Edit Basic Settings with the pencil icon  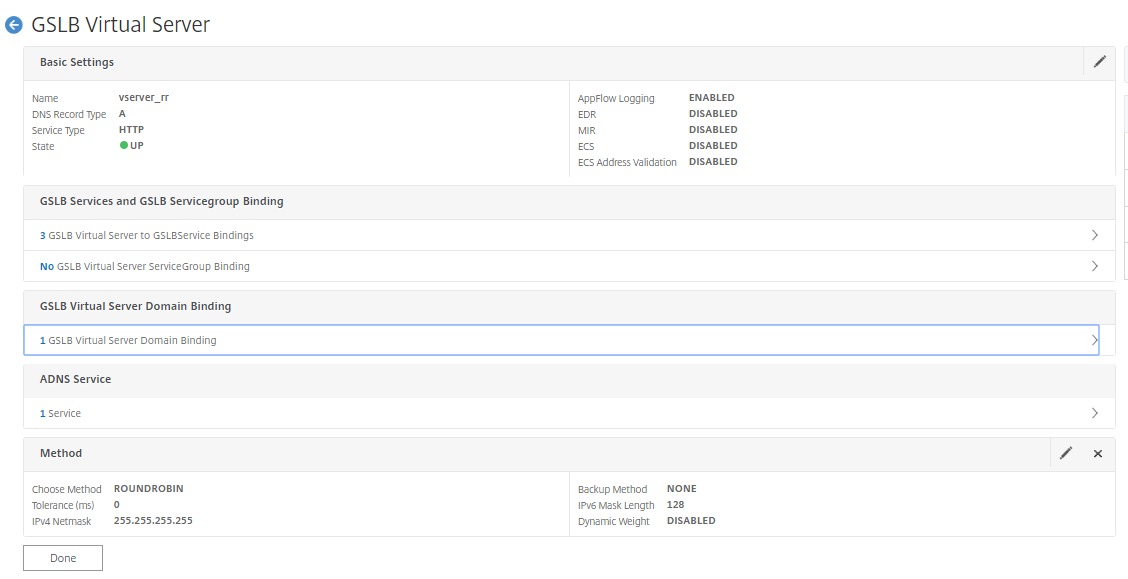coord(1099,62)
